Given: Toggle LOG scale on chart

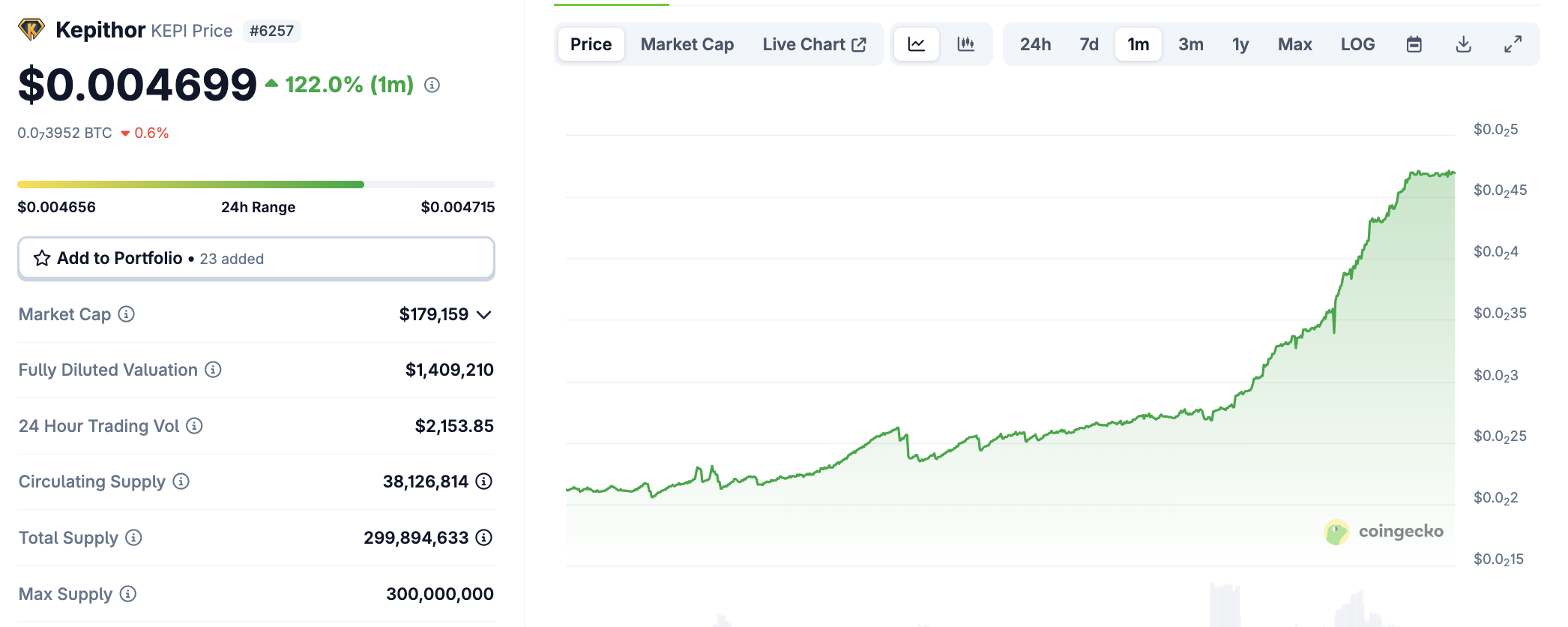Looking at the screenshot, I should pyautogui.click(x=1358, y=44).
